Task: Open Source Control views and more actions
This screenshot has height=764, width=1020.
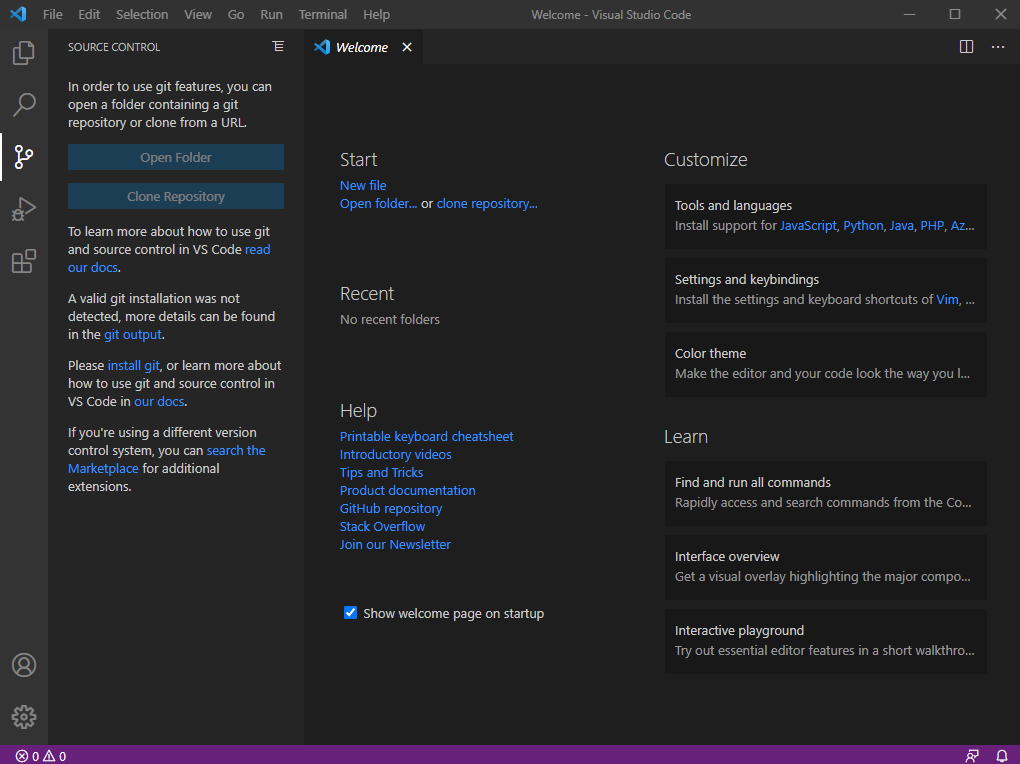Action: [278, 47]
